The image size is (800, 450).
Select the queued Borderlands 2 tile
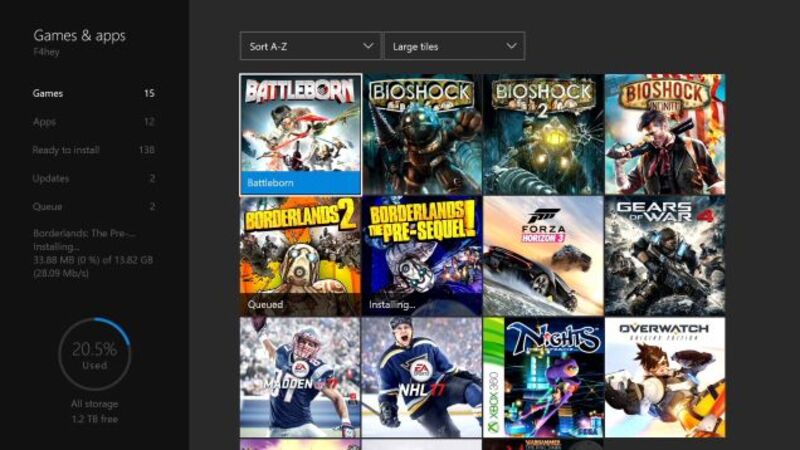[x=300, y=255]
